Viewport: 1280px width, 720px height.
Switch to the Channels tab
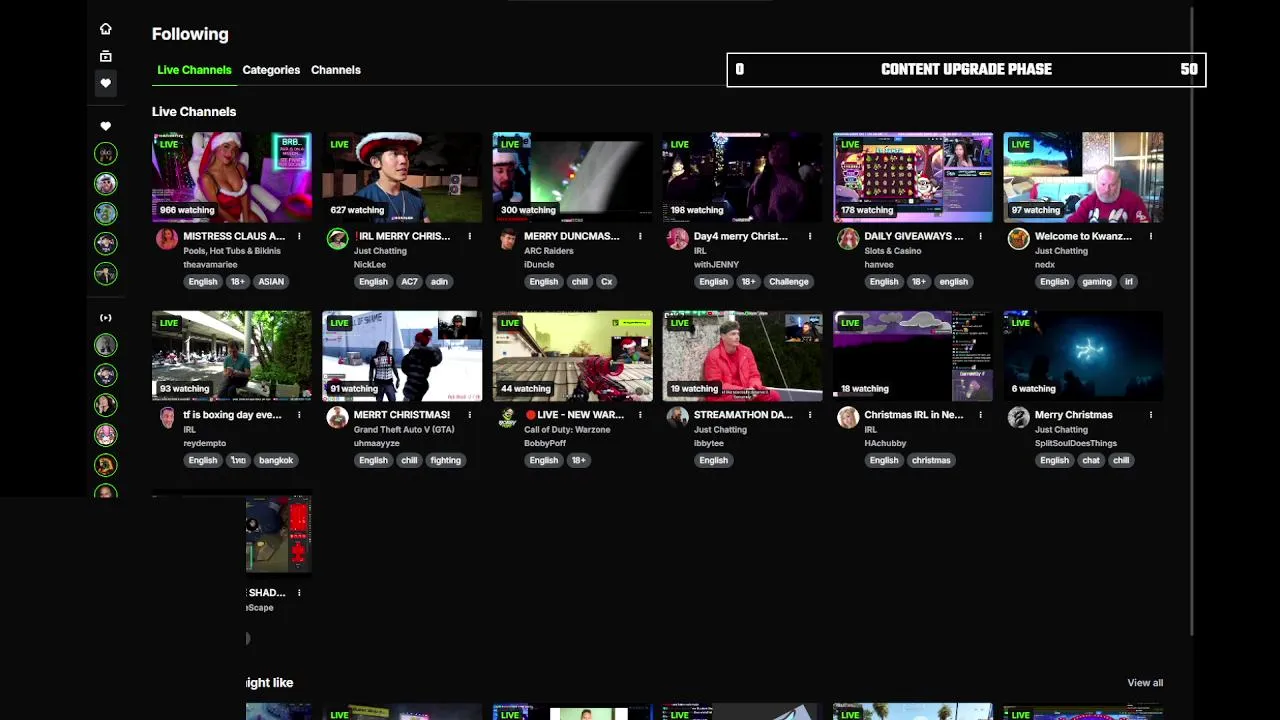(336, 70)
